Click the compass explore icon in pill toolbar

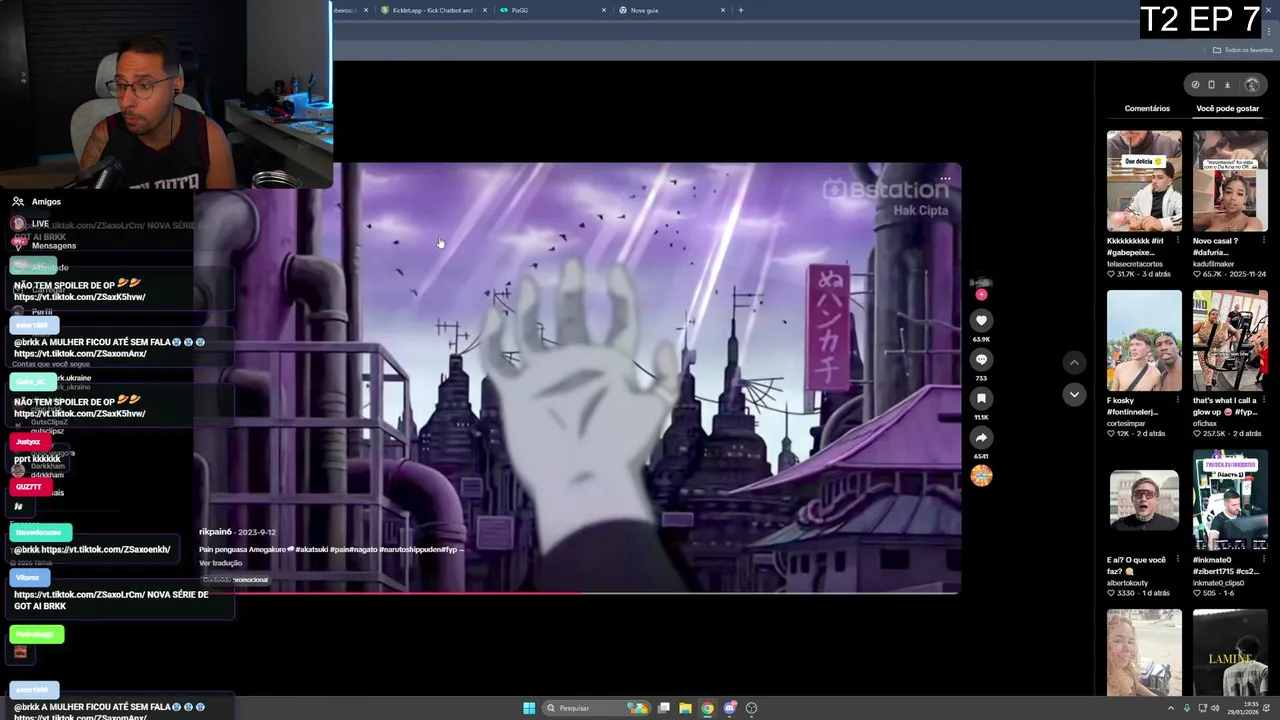[x=1195, y=85]
